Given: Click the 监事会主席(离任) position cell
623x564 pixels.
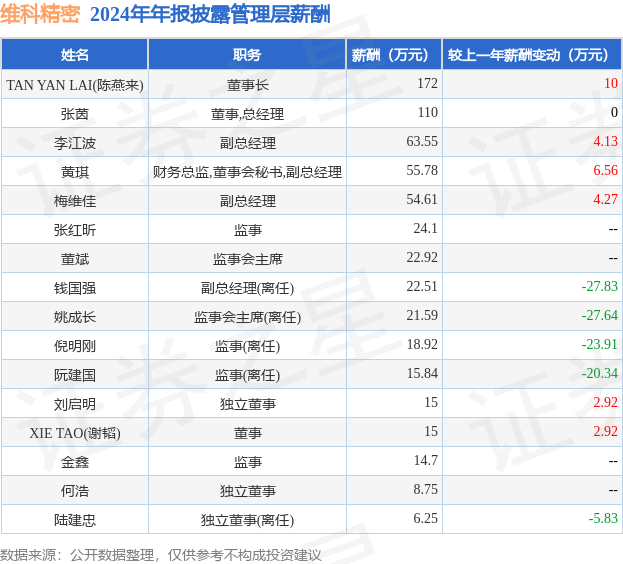Looking at the screenshot, I should click(x=247, y=317).
